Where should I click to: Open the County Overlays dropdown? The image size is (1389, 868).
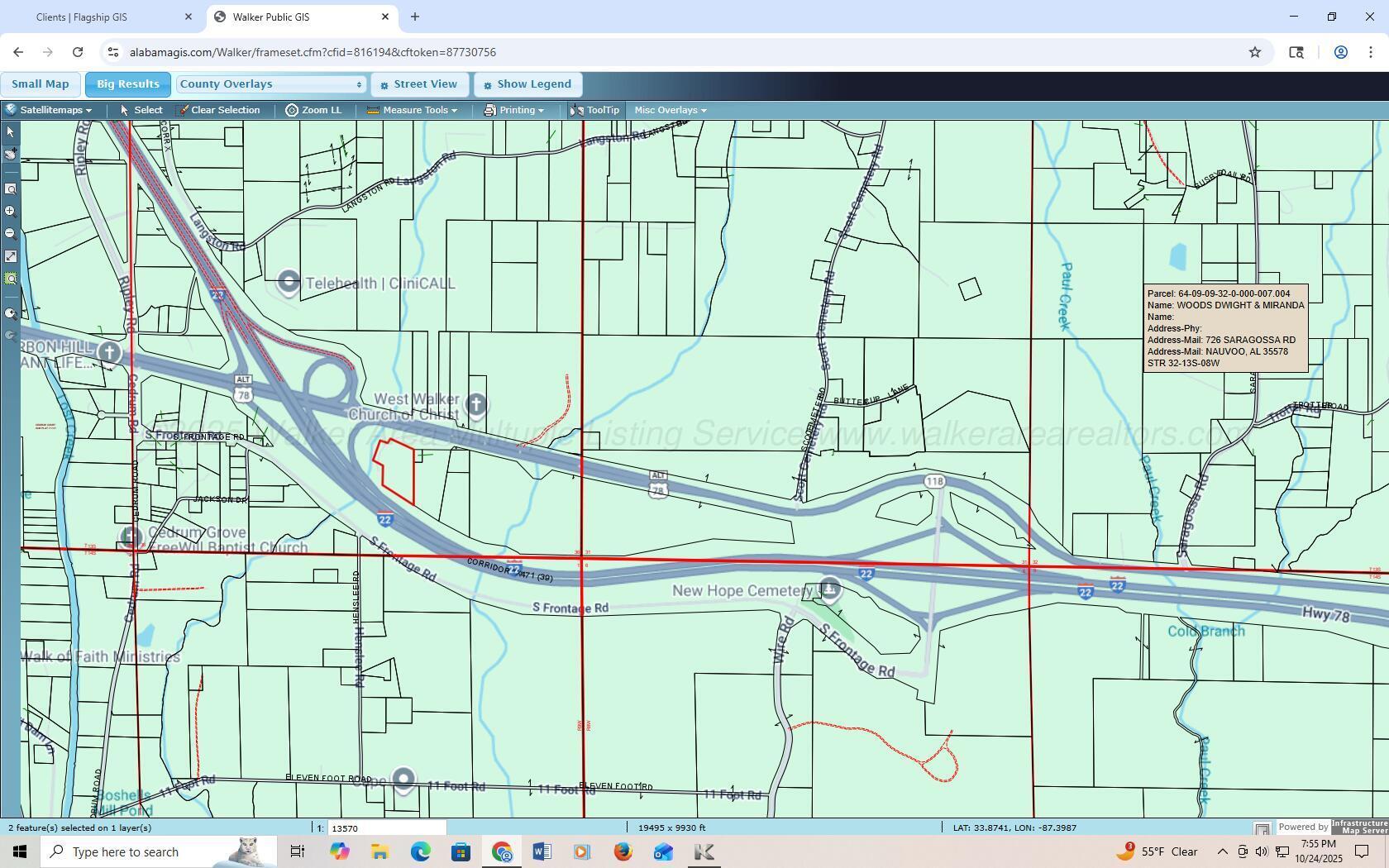[x=270, y=84]
